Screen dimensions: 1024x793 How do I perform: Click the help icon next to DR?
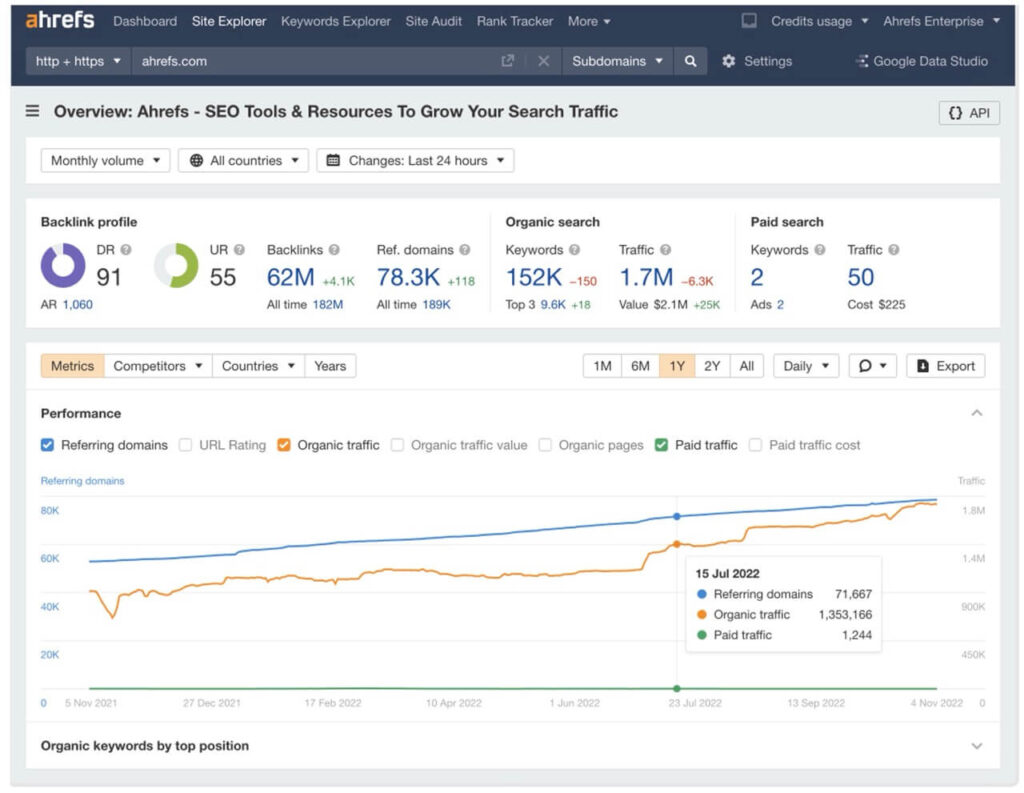[x=126, y=250]
